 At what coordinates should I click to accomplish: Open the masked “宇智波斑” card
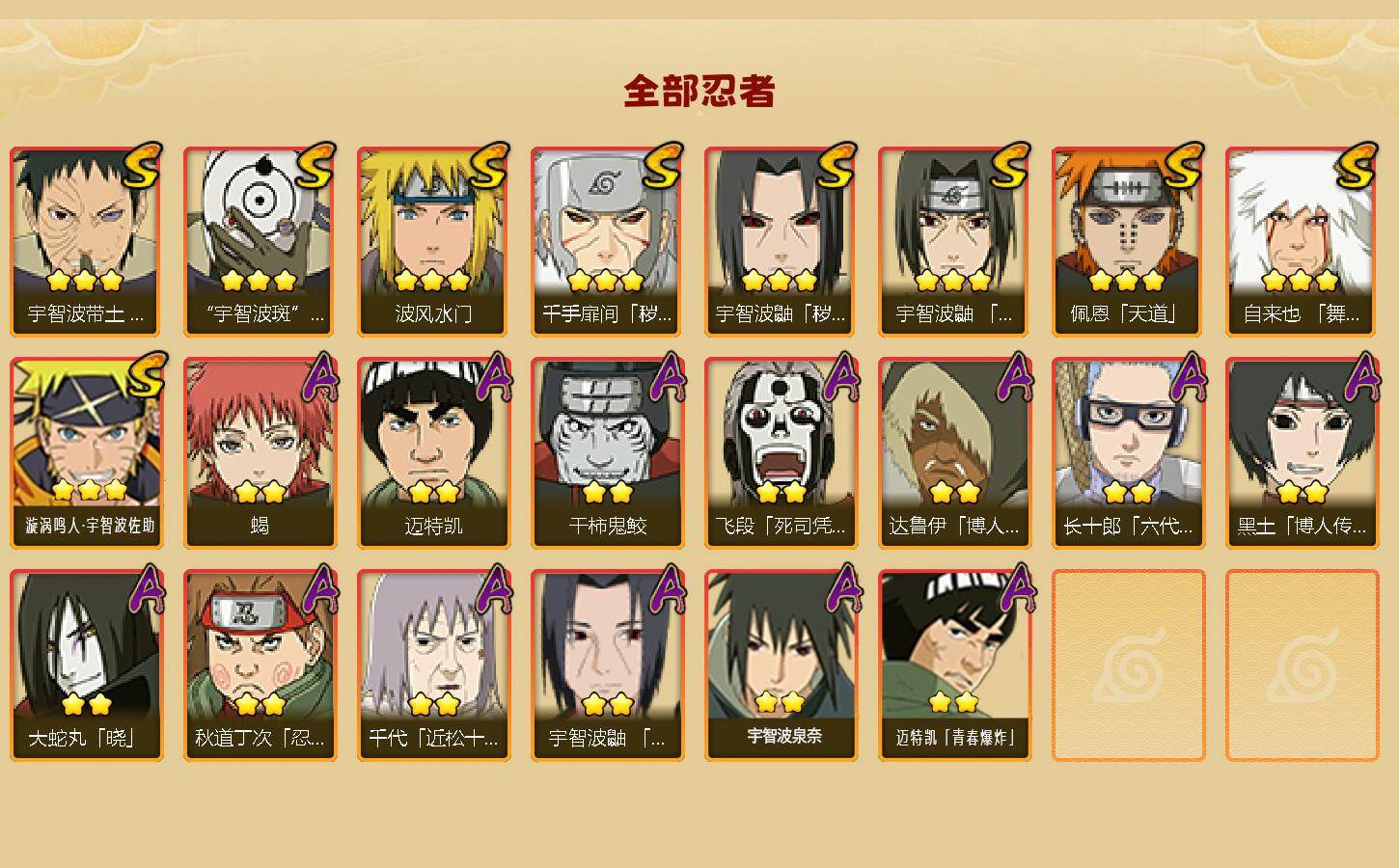[260, 242]
